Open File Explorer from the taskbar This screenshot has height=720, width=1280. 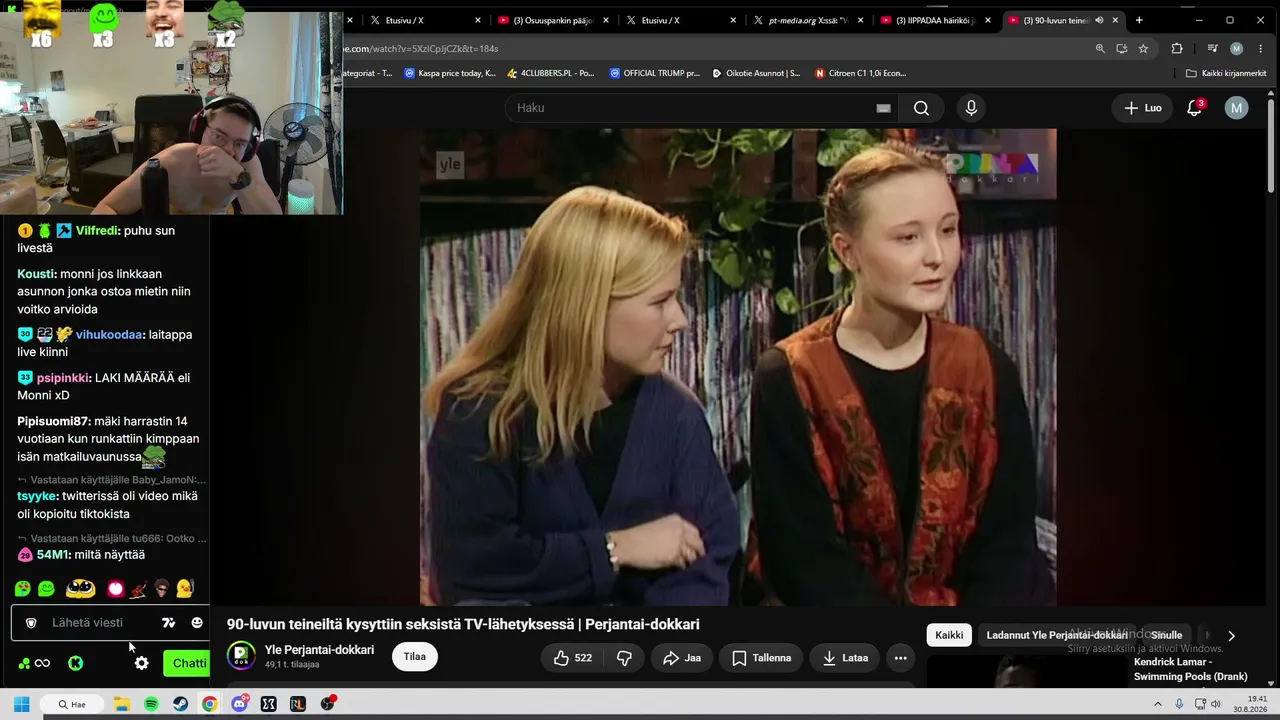pos(122,704)
